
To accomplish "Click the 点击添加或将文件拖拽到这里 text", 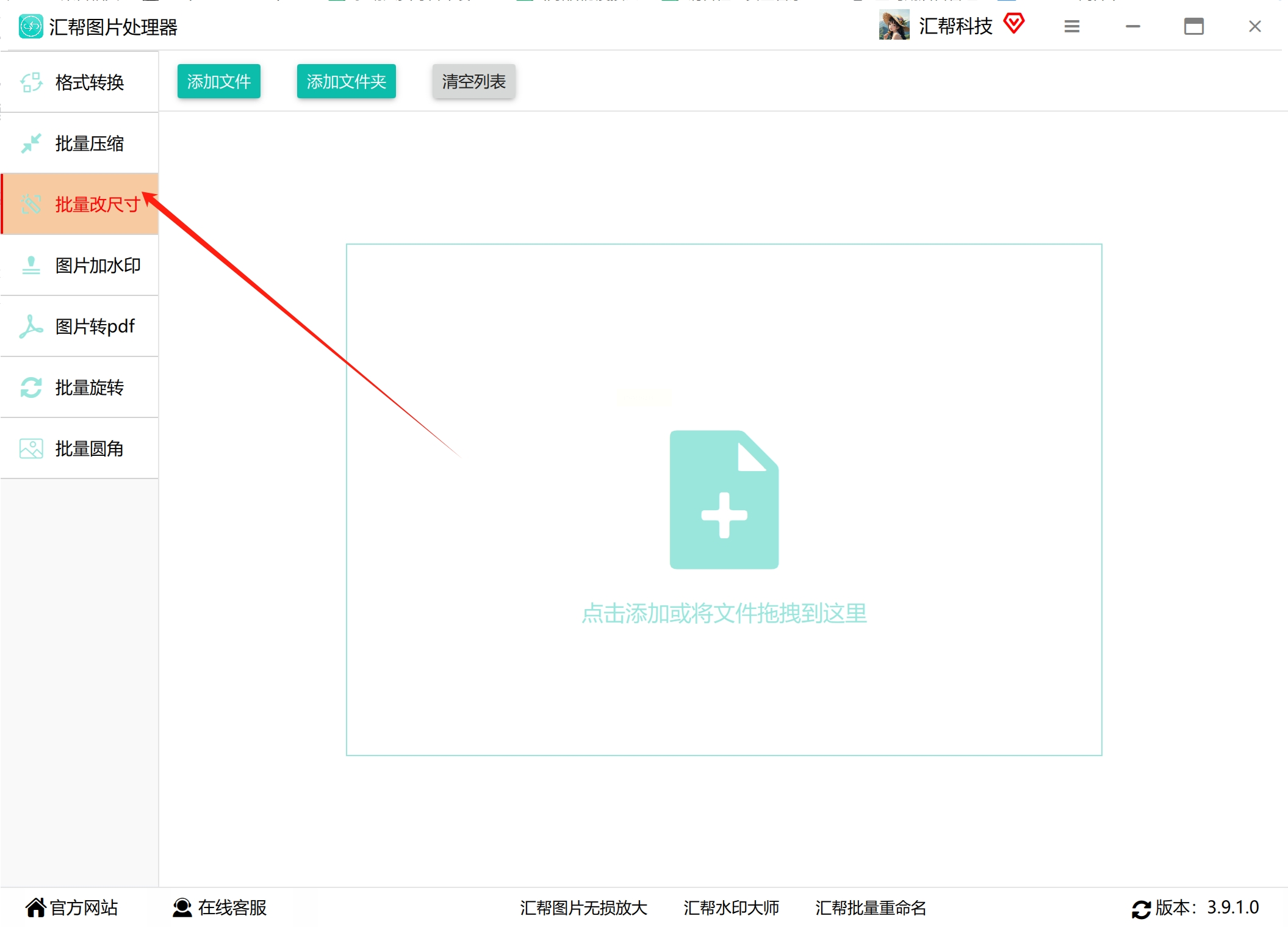I will [x=724, y=613].
